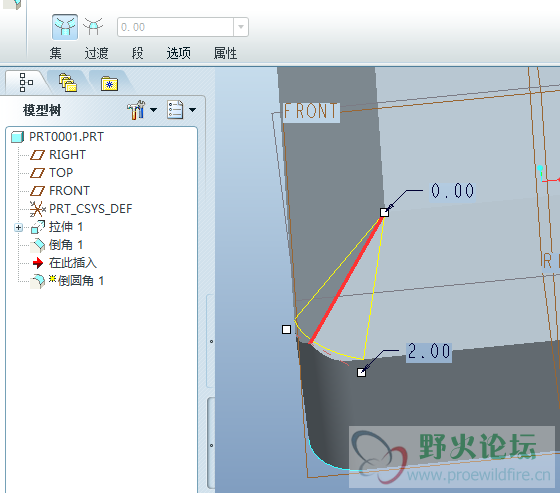This screenshot has height=493, width=560.
Task: Click the left edge drag handle square
Action: [286, 329]
